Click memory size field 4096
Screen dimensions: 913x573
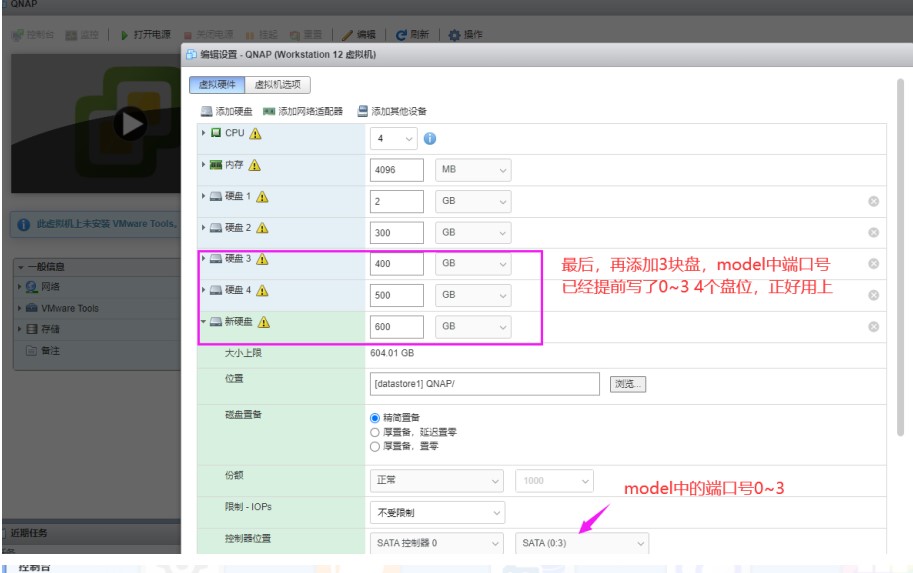pos(397,170)
